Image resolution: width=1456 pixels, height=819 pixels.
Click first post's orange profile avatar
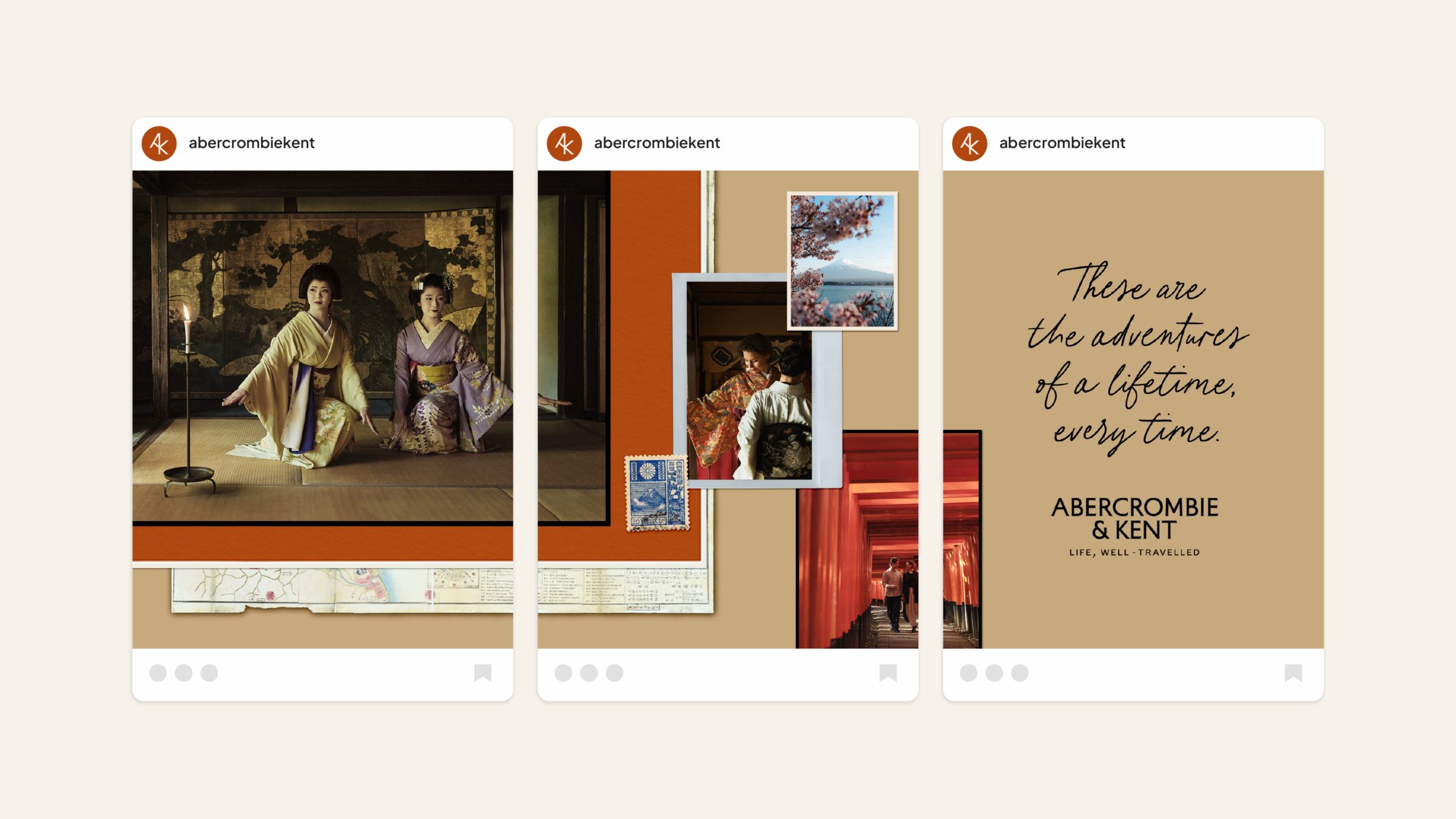click(x=159, y=144)
